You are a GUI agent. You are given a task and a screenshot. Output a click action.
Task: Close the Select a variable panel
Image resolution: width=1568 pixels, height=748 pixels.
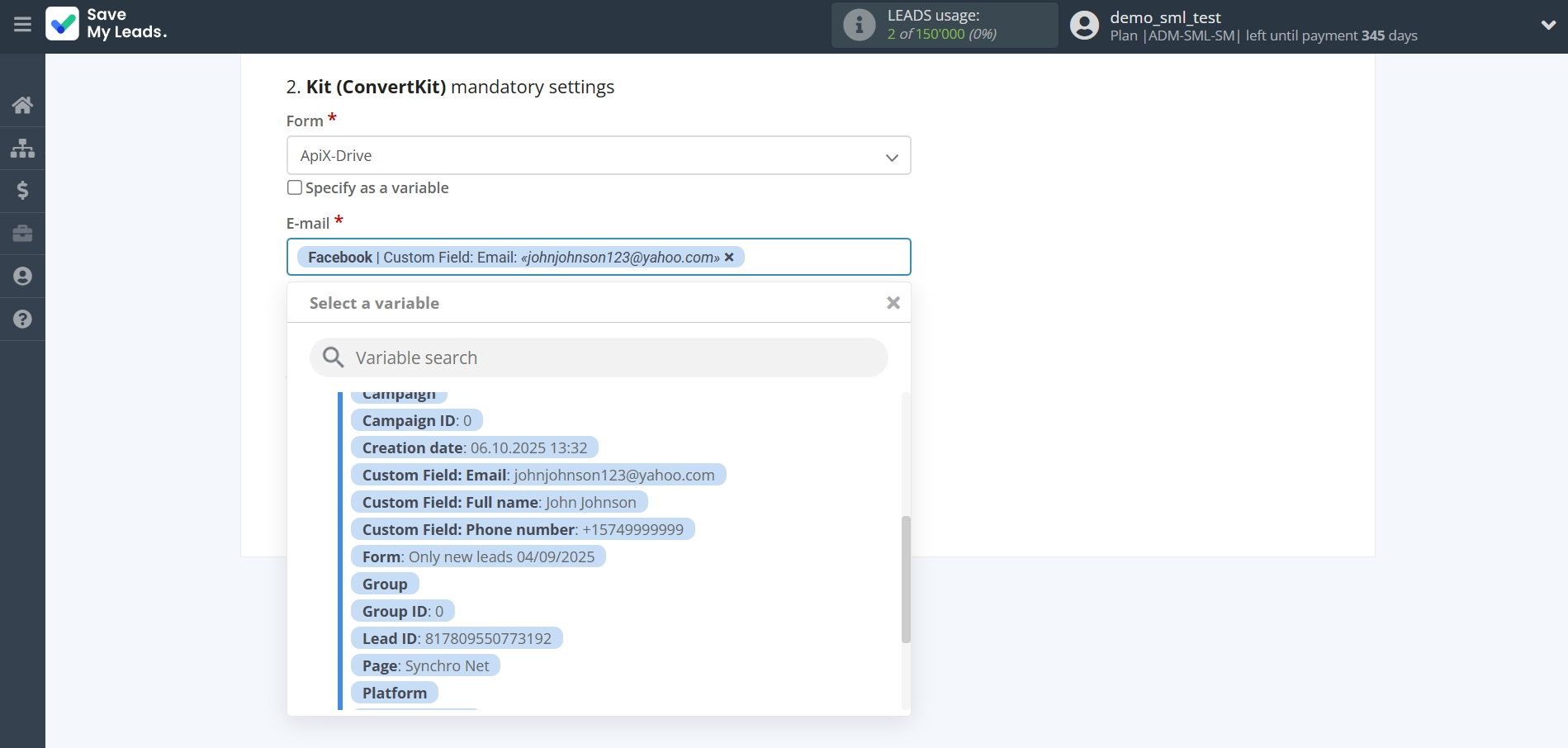coord(893,302)
